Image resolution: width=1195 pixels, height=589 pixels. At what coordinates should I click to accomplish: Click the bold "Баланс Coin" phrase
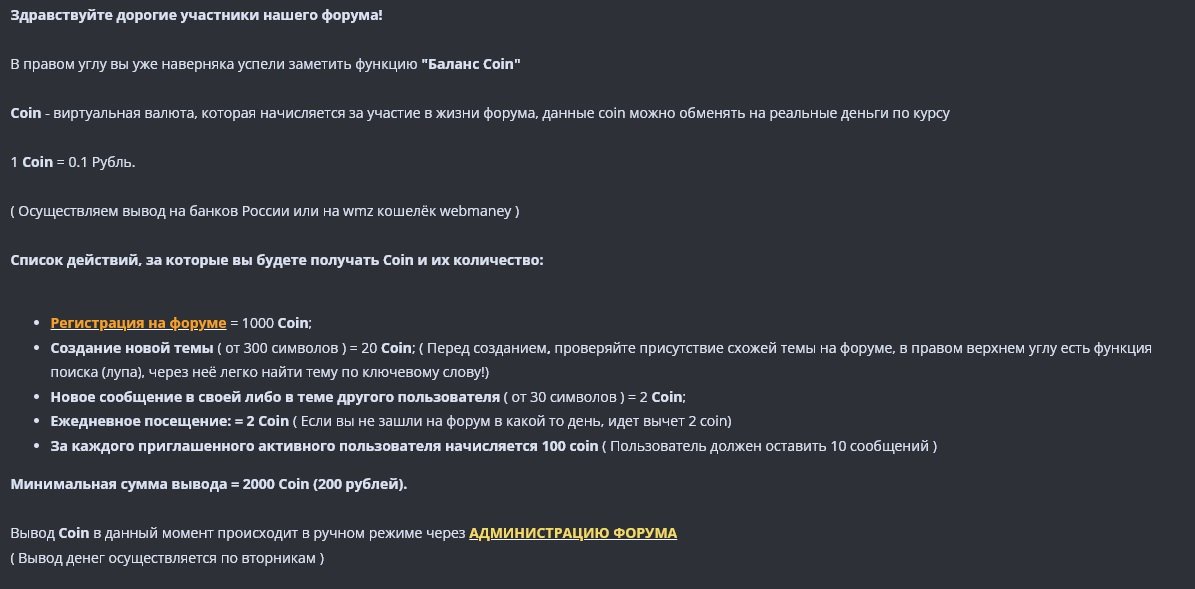pyautogui.click(x=471, y=64)
